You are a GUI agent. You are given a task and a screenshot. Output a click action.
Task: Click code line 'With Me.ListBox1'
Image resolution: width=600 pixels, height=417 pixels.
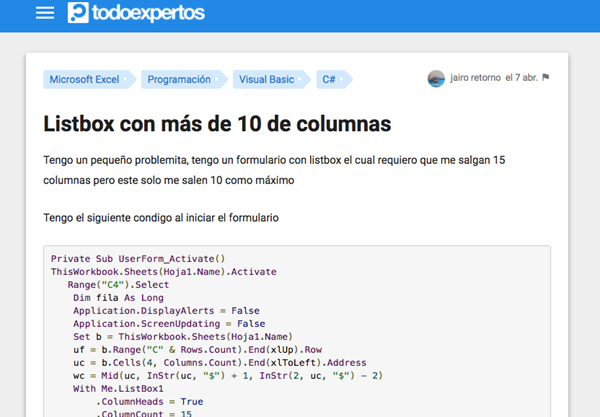(118, 389)
